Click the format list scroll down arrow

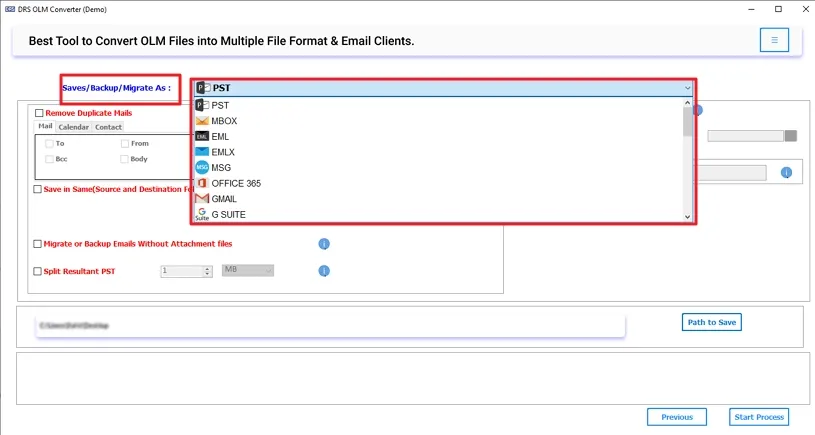coord(687,217)
